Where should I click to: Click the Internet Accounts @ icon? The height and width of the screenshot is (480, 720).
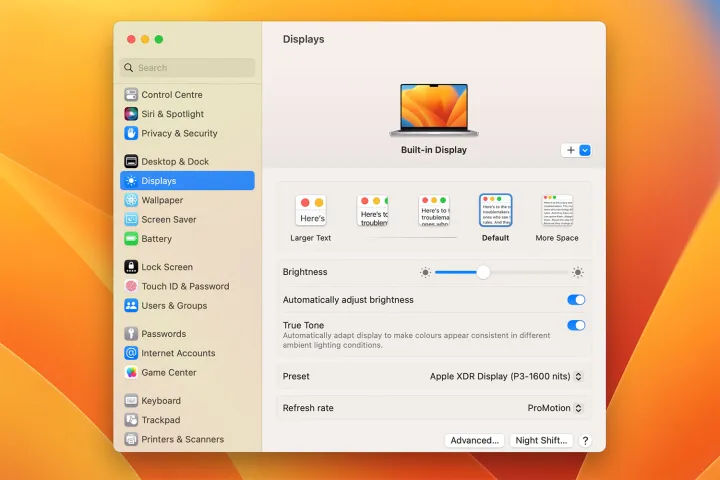point(131,353)
